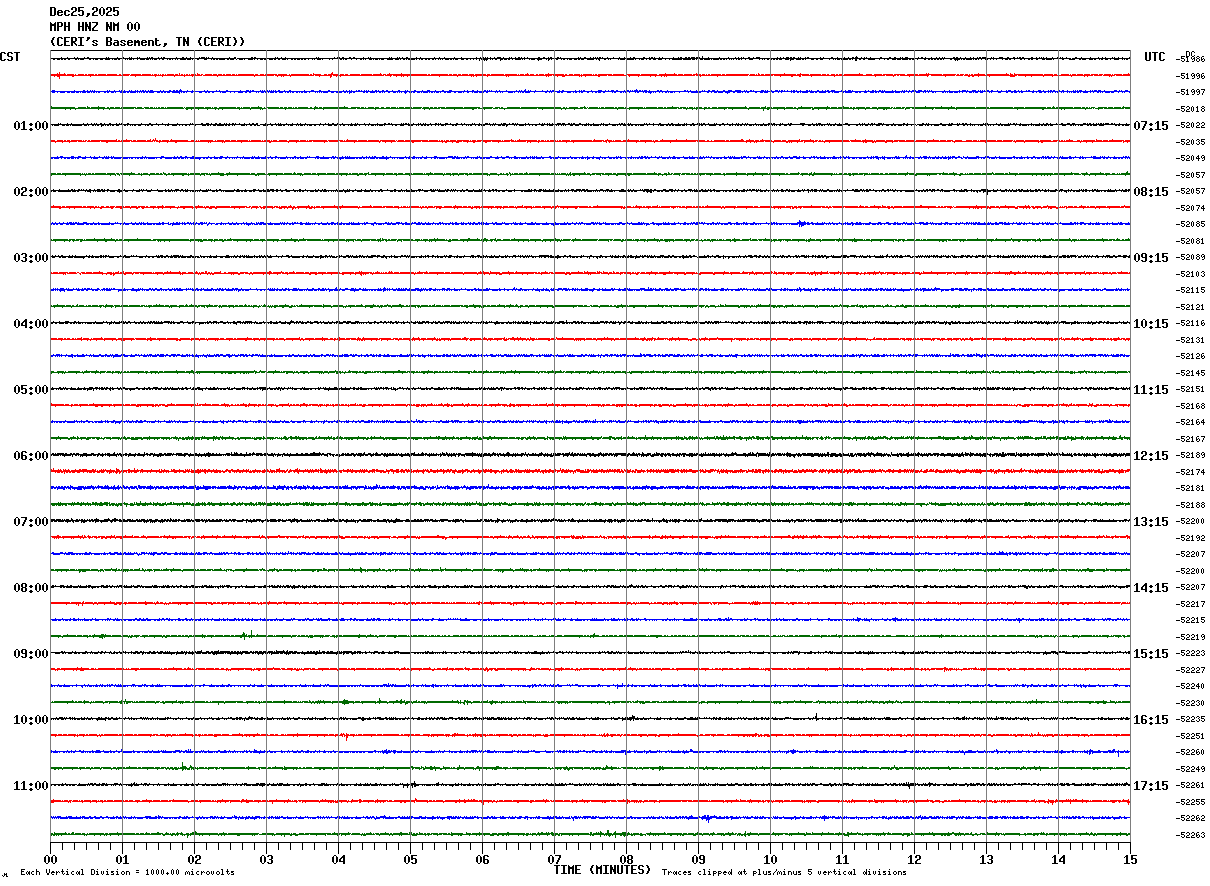Click the 12:15 UTC row label
Screen dimensions: 1210x886
1151,456
